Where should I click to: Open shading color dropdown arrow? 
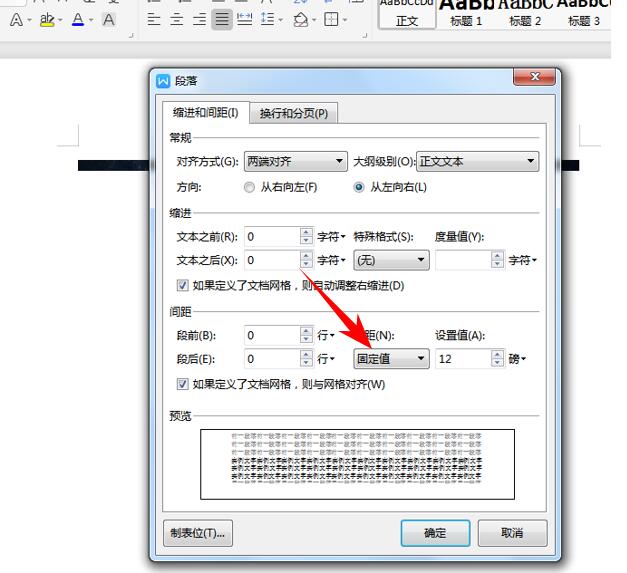314,20
